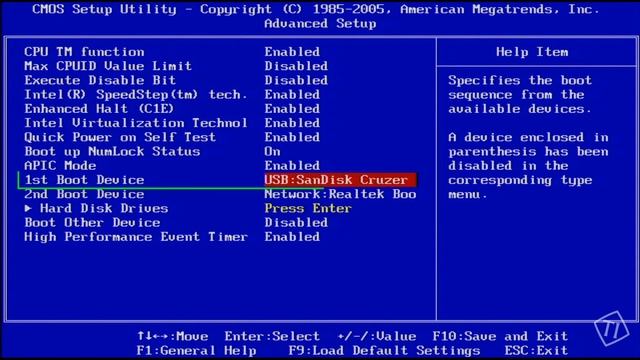Toggle Quick Power on Self Test value

292,137
